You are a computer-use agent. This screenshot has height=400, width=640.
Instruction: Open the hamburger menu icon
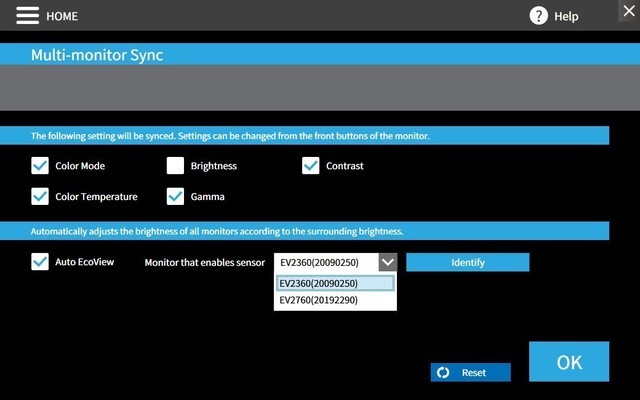27,16
